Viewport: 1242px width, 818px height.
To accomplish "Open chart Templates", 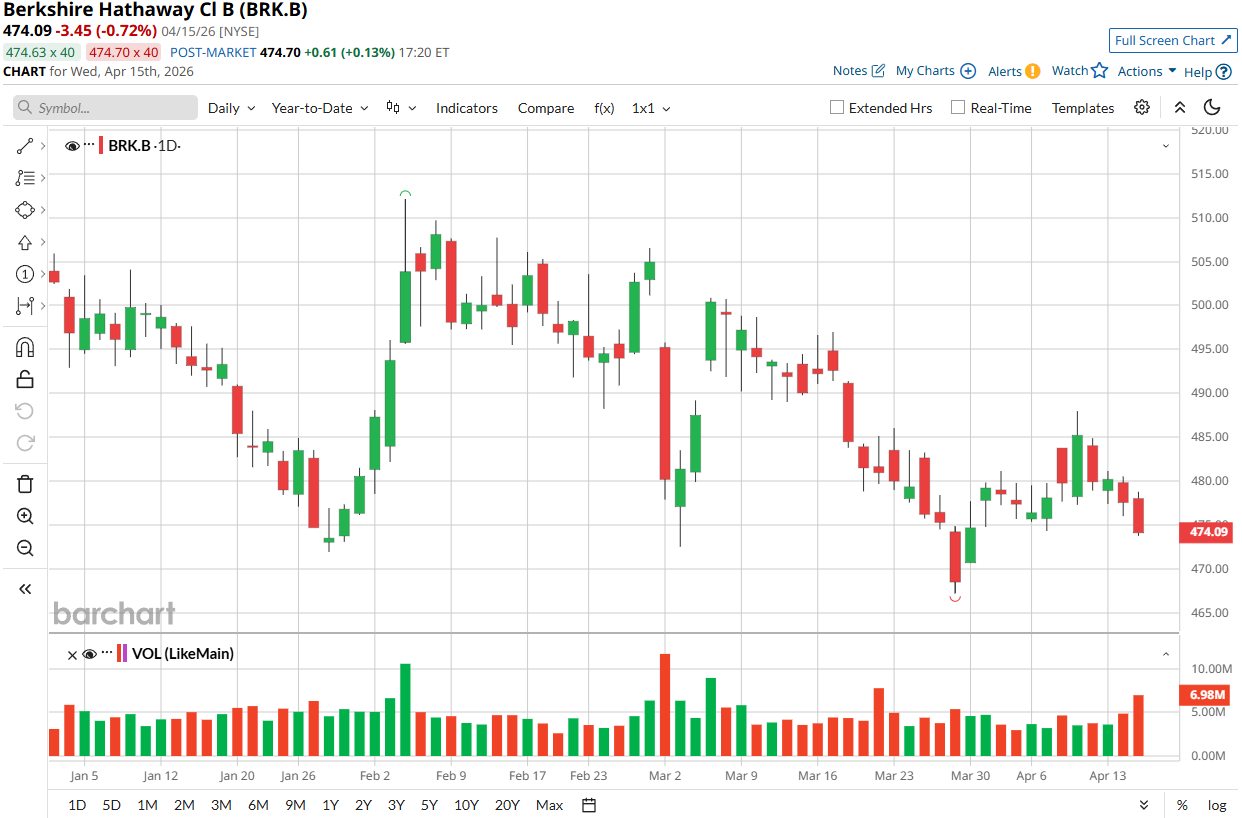I will 1083,108.
